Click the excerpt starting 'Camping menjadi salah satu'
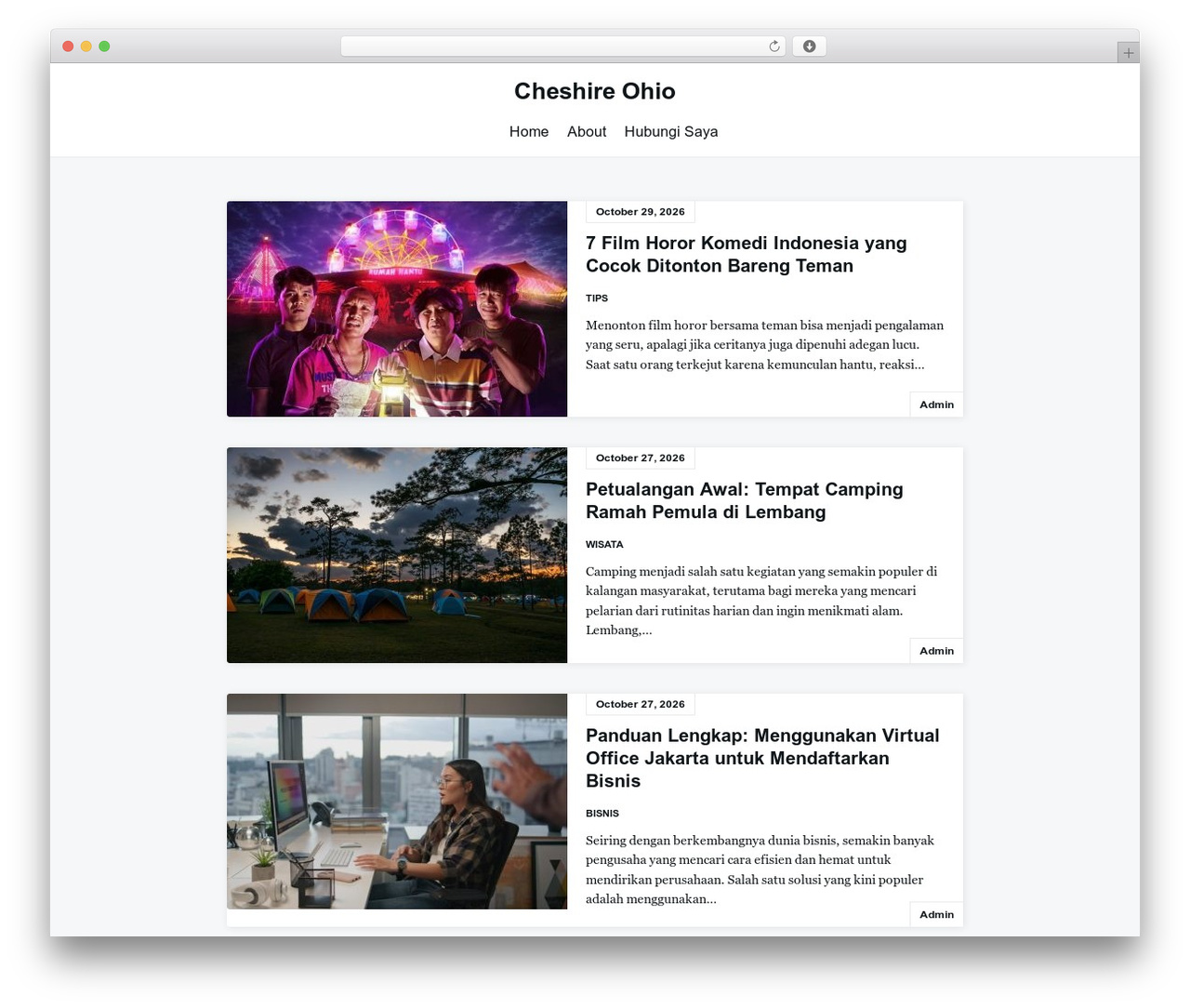 [761, 601]
